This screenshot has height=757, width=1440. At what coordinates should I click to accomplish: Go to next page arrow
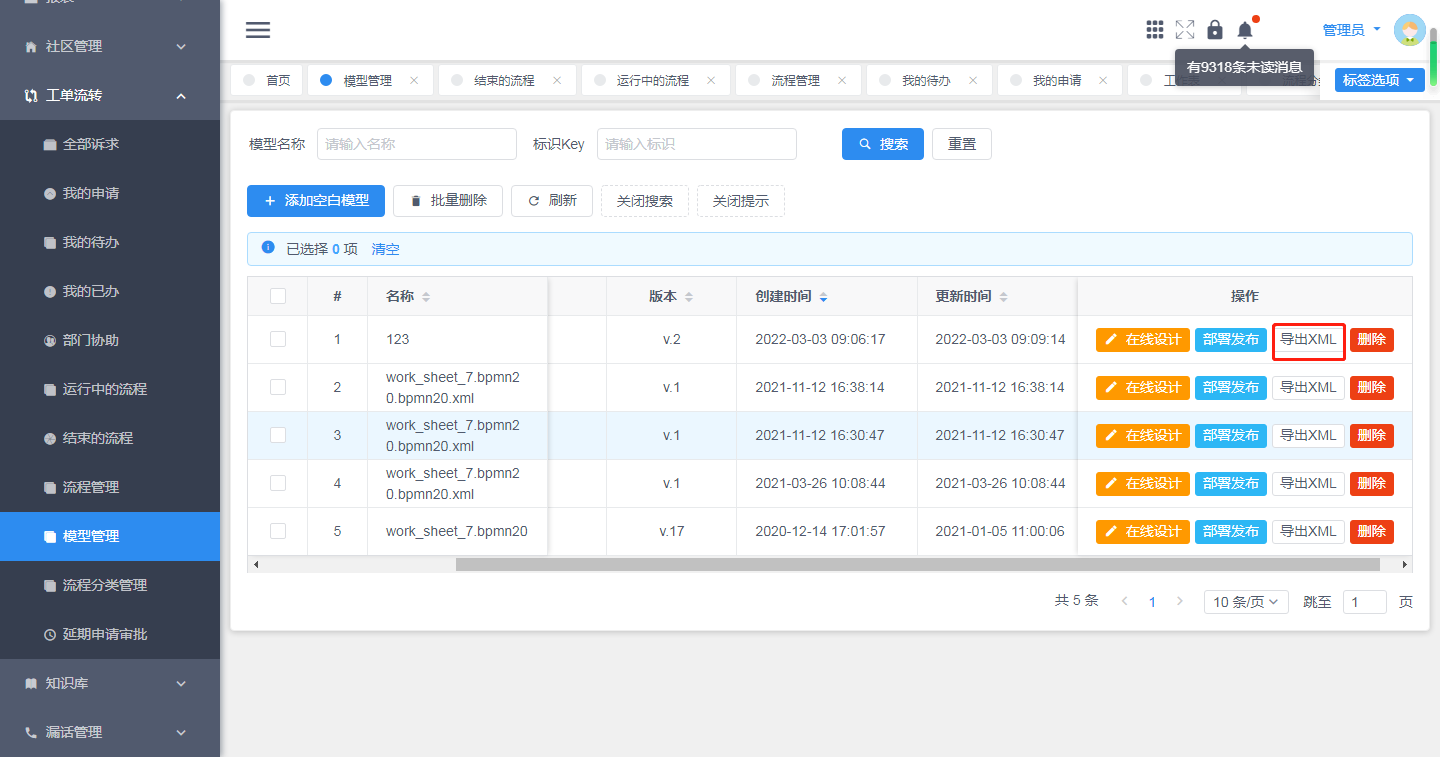[x=1180, y=602]
